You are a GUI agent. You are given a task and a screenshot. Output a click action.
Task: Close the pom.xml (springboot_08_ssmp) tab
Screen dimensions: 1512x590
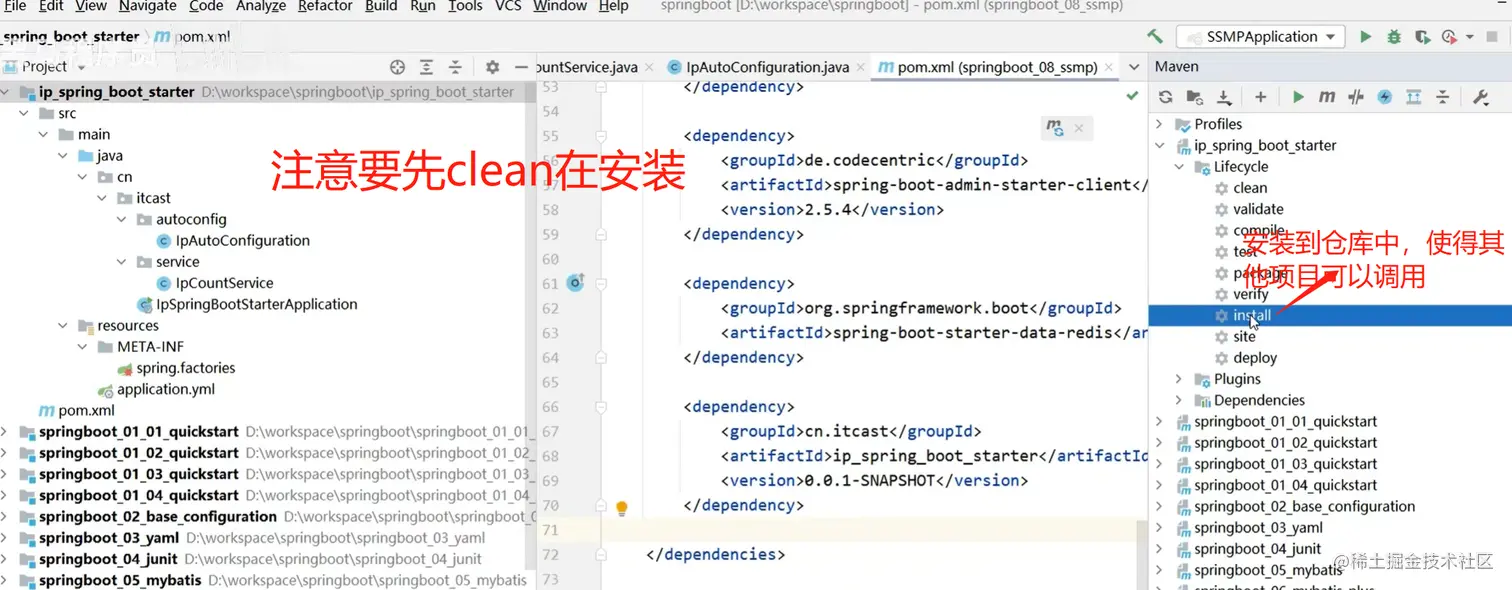pyautogui.click(x=1110, y=68)
